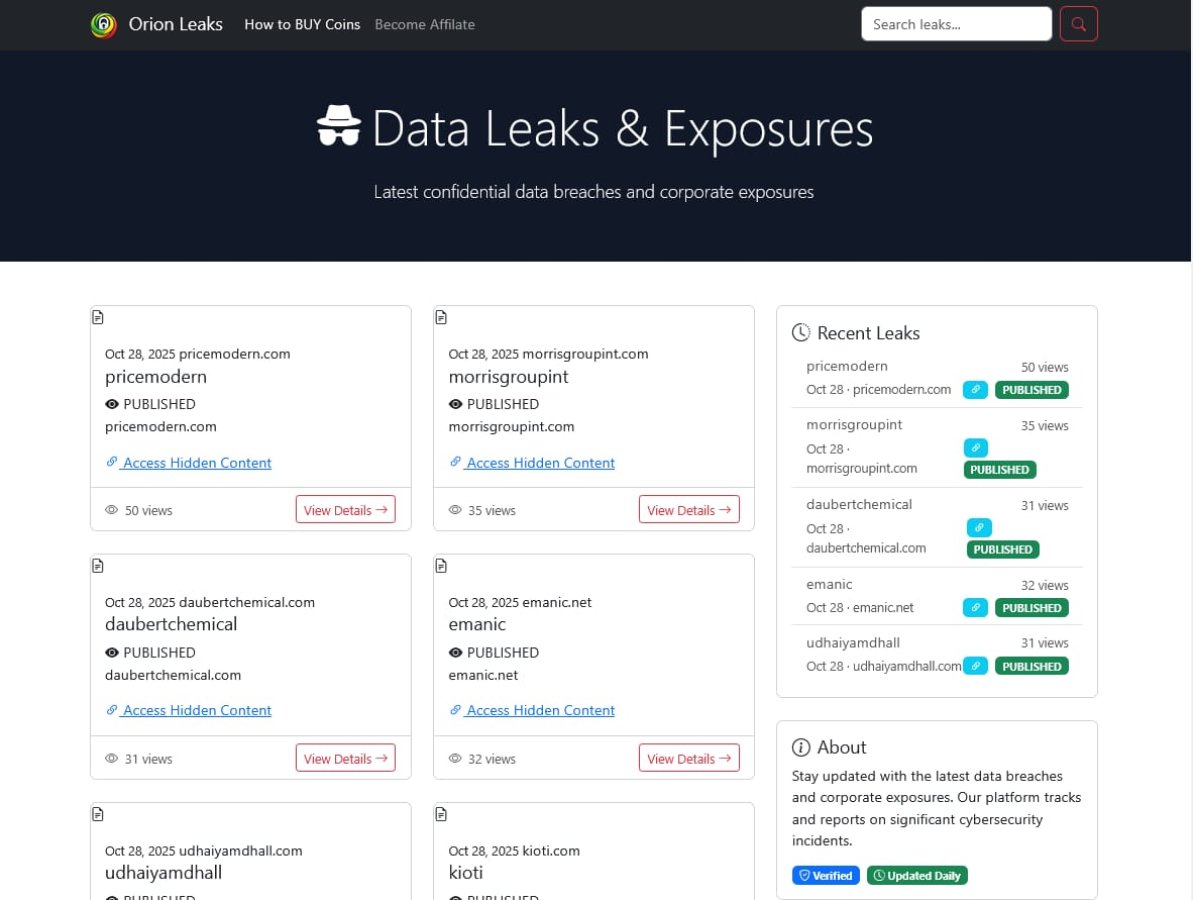Click the blue link badge beside pricemodern in Recent Leaks
The image size is (1193, 900).
pos(975,390)
